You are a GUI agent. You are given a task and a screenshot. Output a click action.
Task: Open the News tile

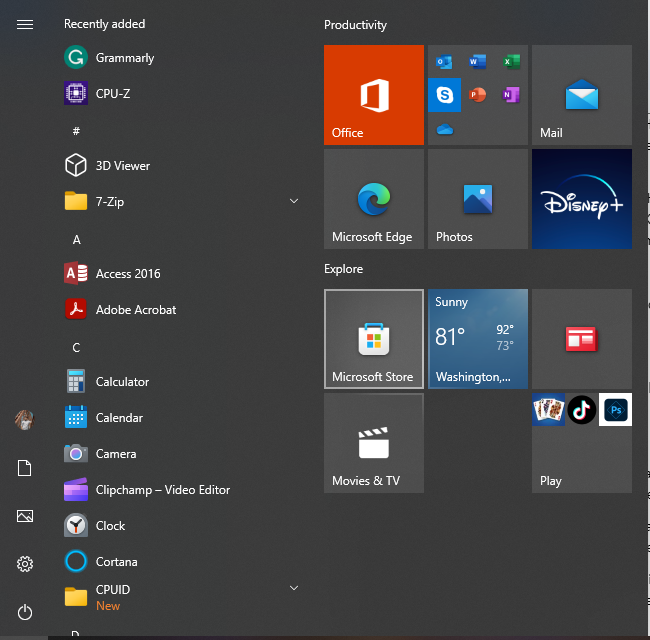click(x=582, y=339)
